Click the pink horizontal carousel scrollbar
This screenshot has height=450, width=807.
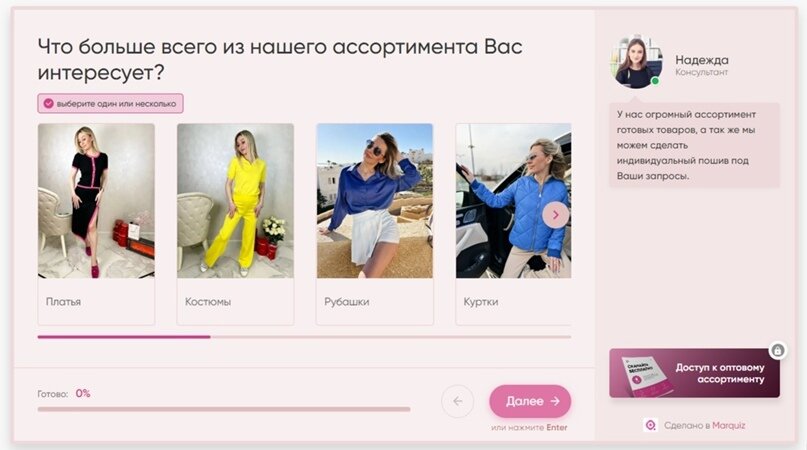[x=124, y=337]
